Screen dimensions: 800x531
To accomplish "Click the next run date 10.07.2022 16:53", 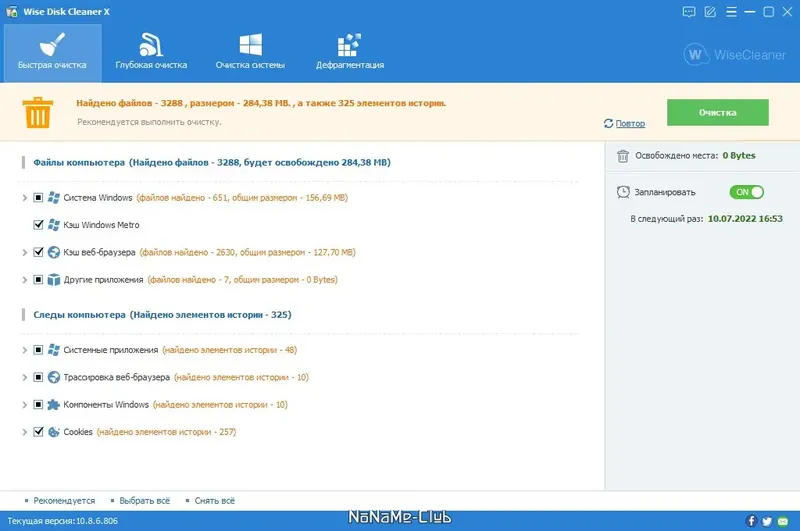I will [745, 218].
